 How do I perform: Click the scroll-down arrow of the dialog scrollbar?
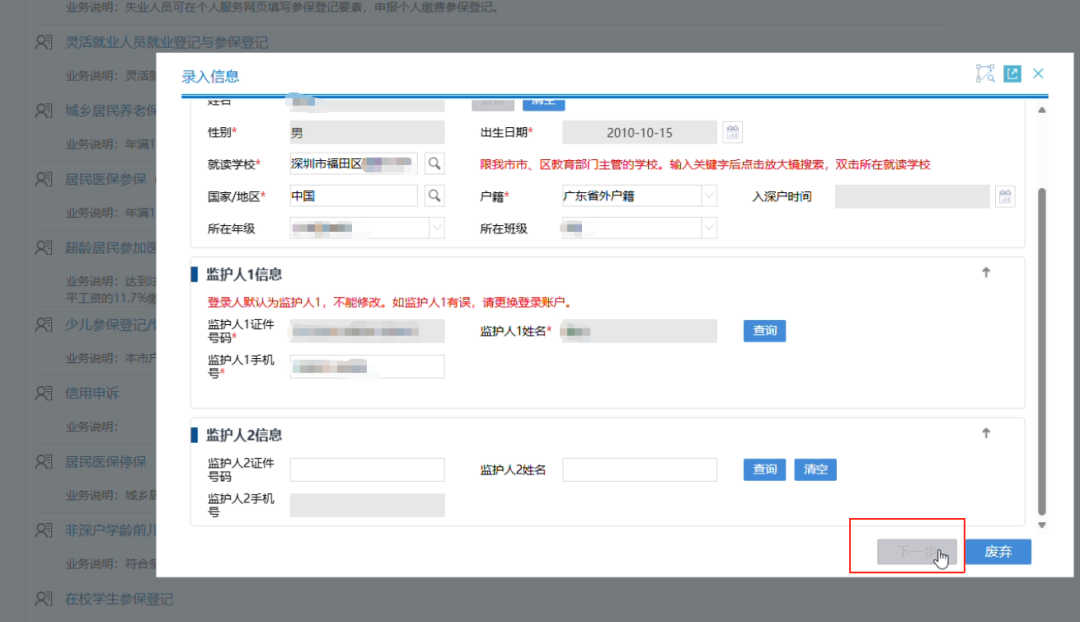[x=1042, y=525]
